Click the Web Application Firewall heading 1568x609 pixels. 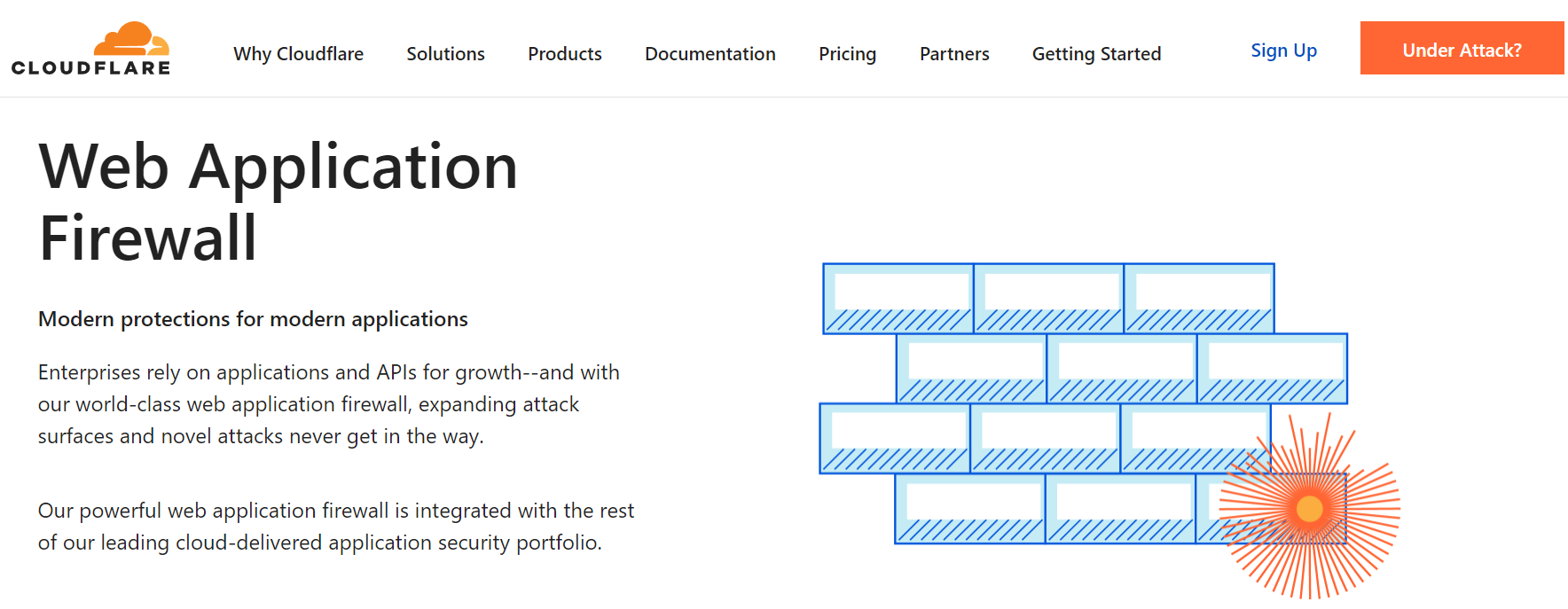click(278, 201)
